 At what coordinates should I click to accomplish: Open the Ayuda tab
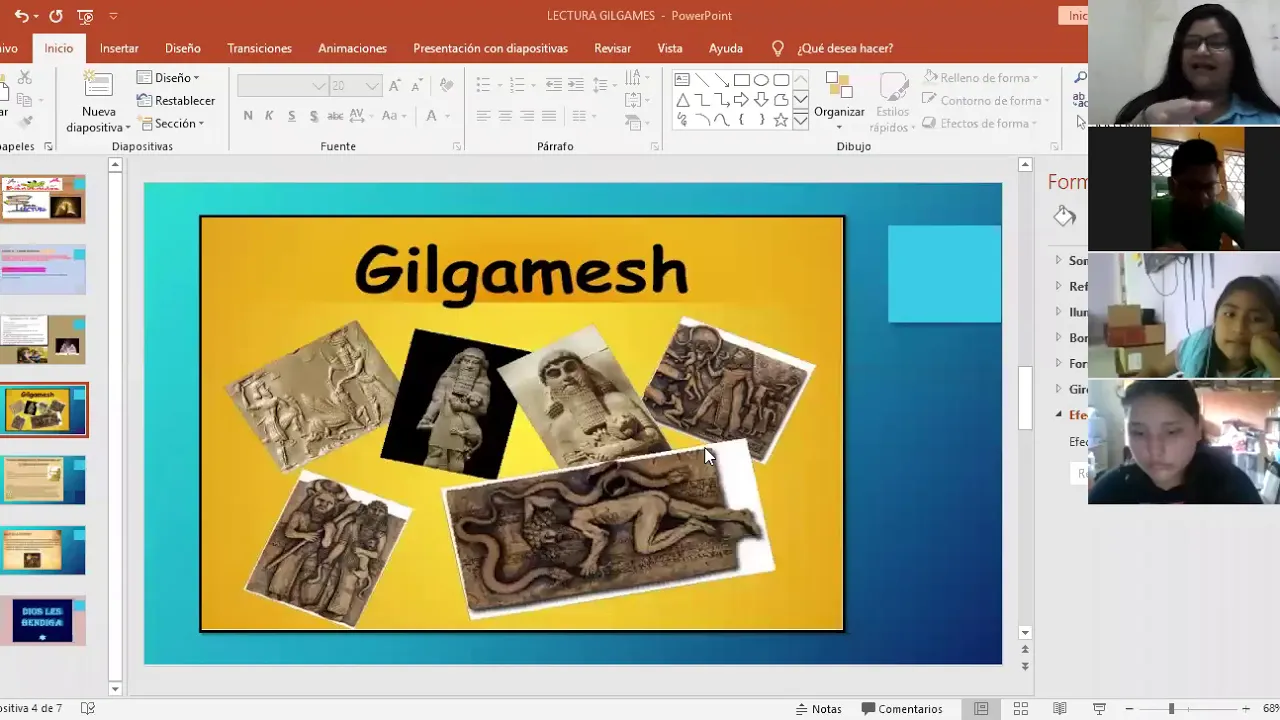pos(726,48)
